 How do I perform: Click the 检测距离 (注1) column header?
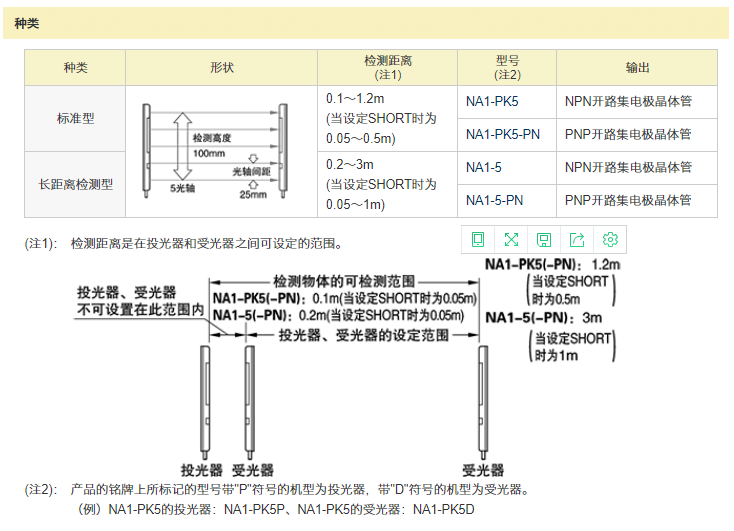point(388,67)
